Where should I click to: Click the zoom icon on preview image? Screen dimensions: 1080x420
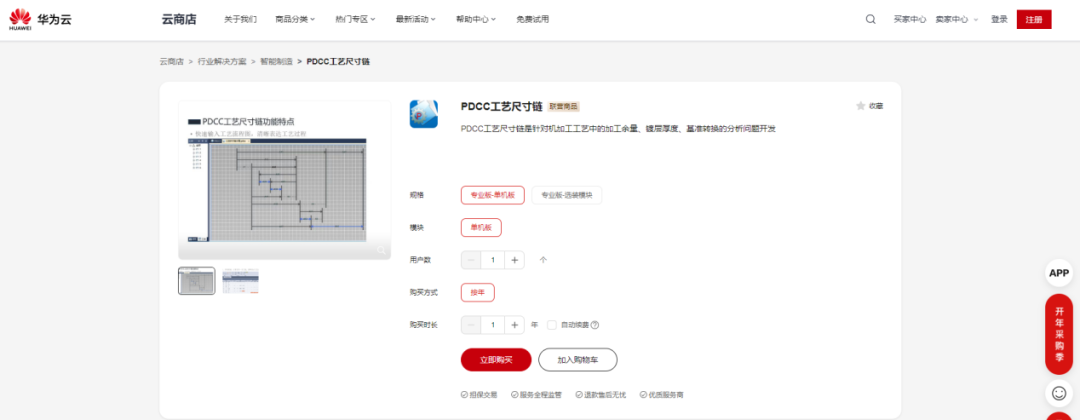382,251
